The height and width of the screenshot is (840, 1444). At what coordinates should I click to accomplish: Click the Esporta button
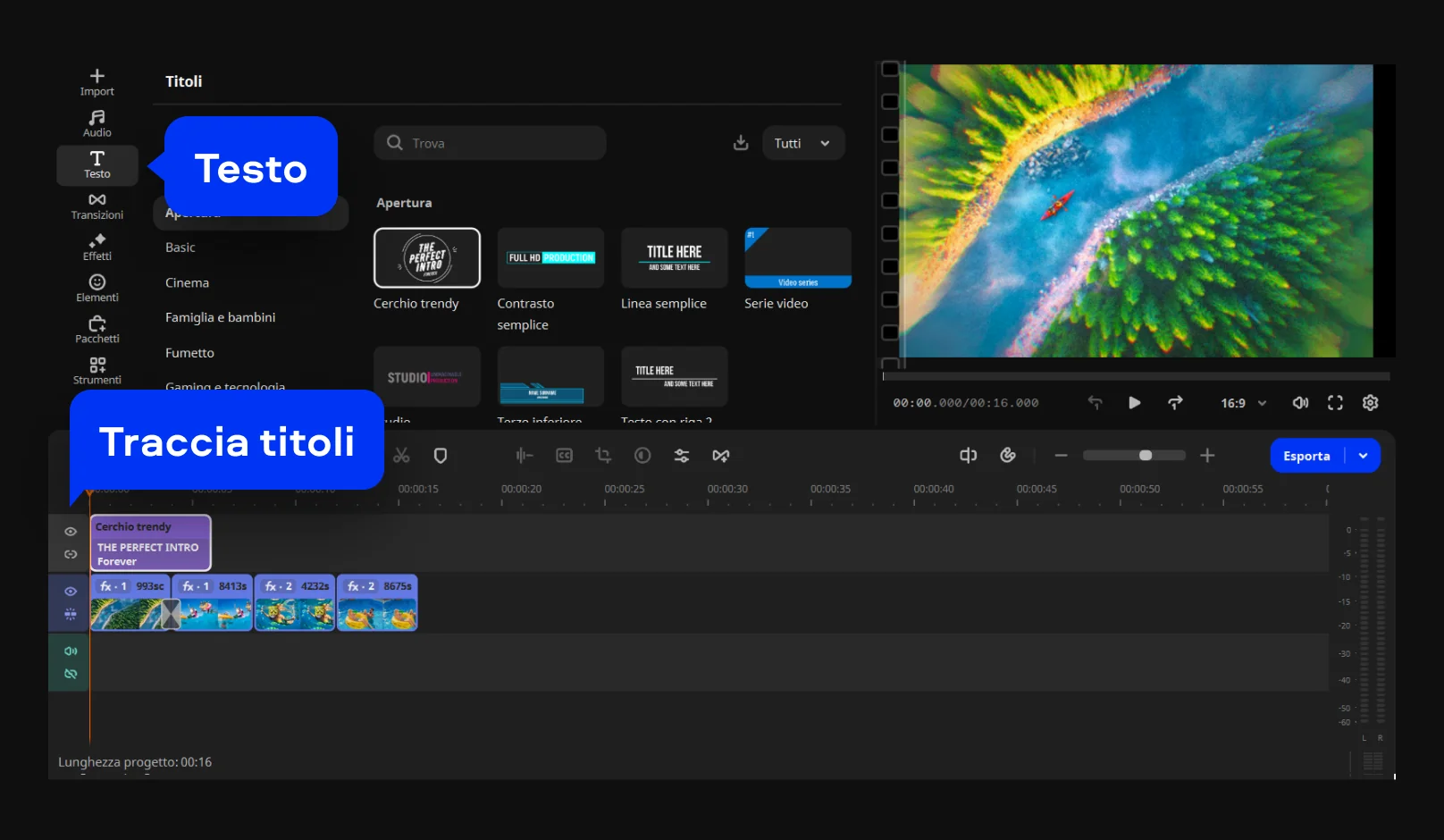[1306, 456]
